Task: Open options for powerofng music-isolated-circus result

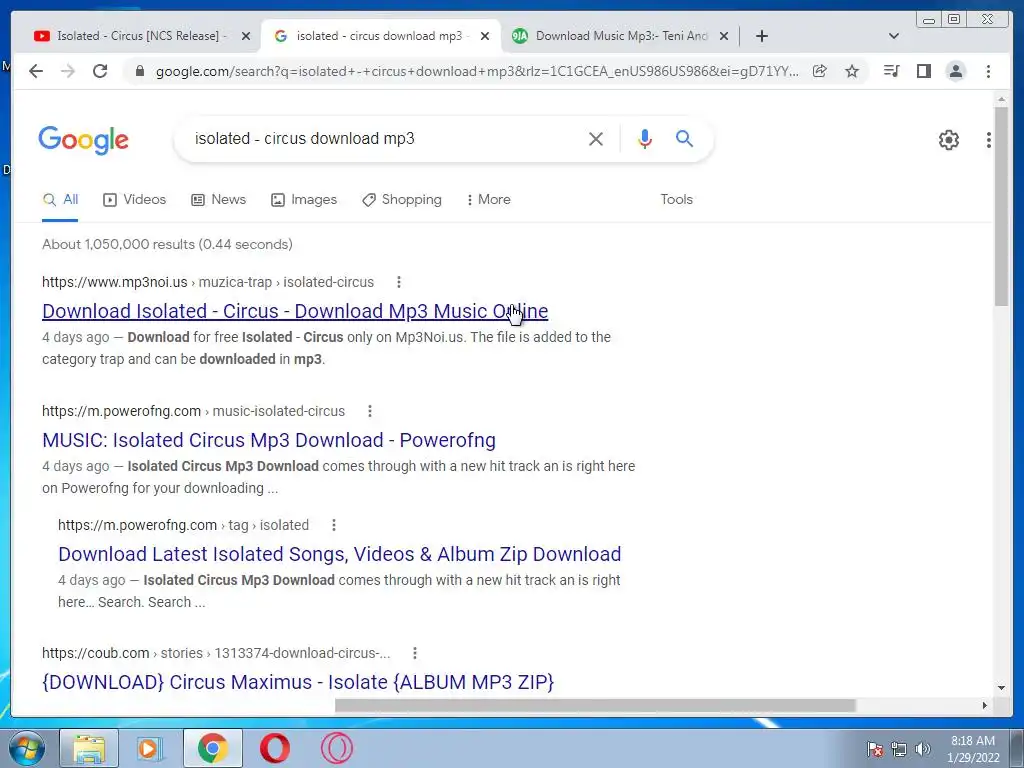Action: pyautogui.click(x=370, y=411)
